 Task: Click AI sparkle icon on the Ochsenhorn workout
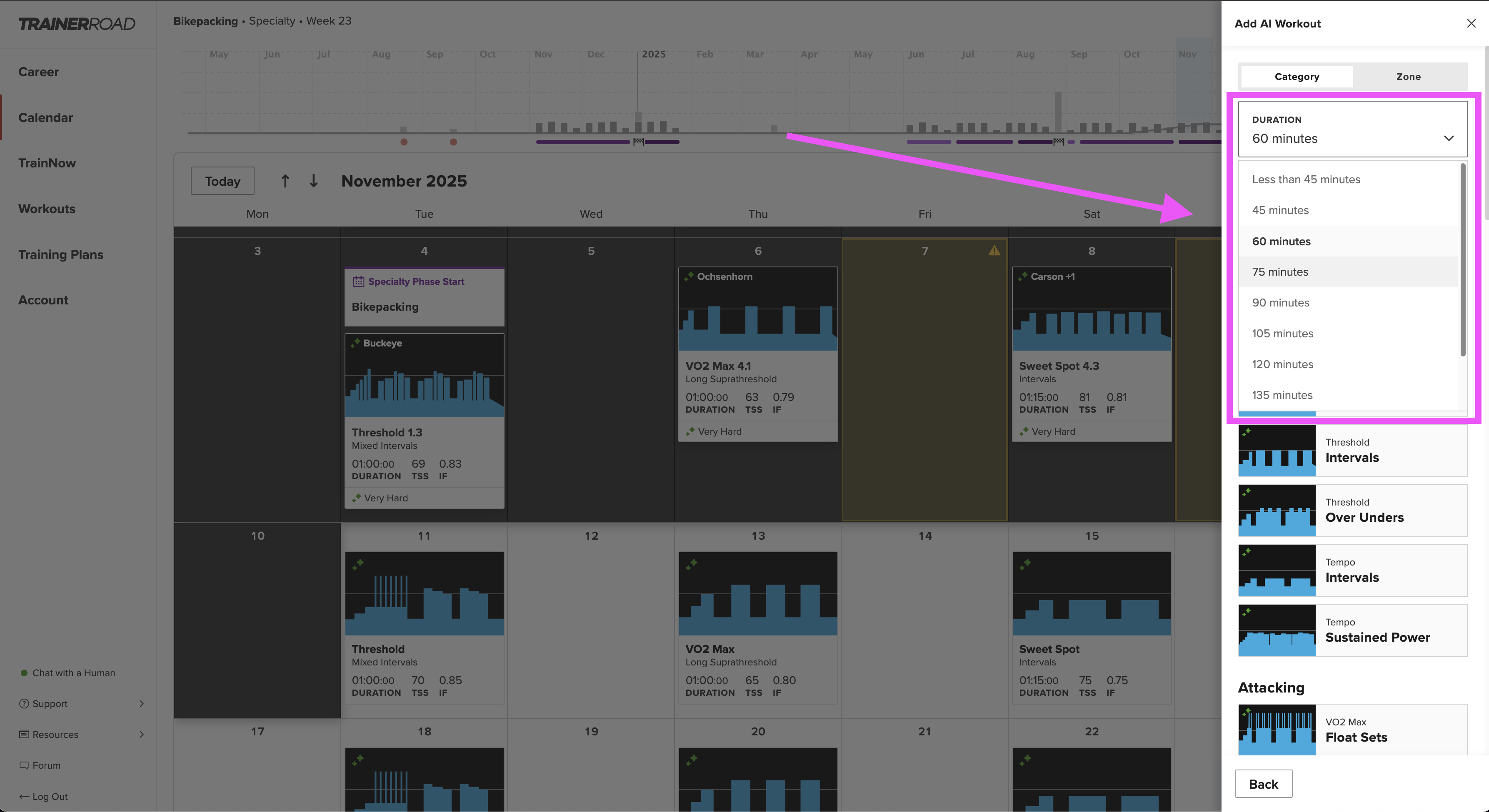click(689, 276)
